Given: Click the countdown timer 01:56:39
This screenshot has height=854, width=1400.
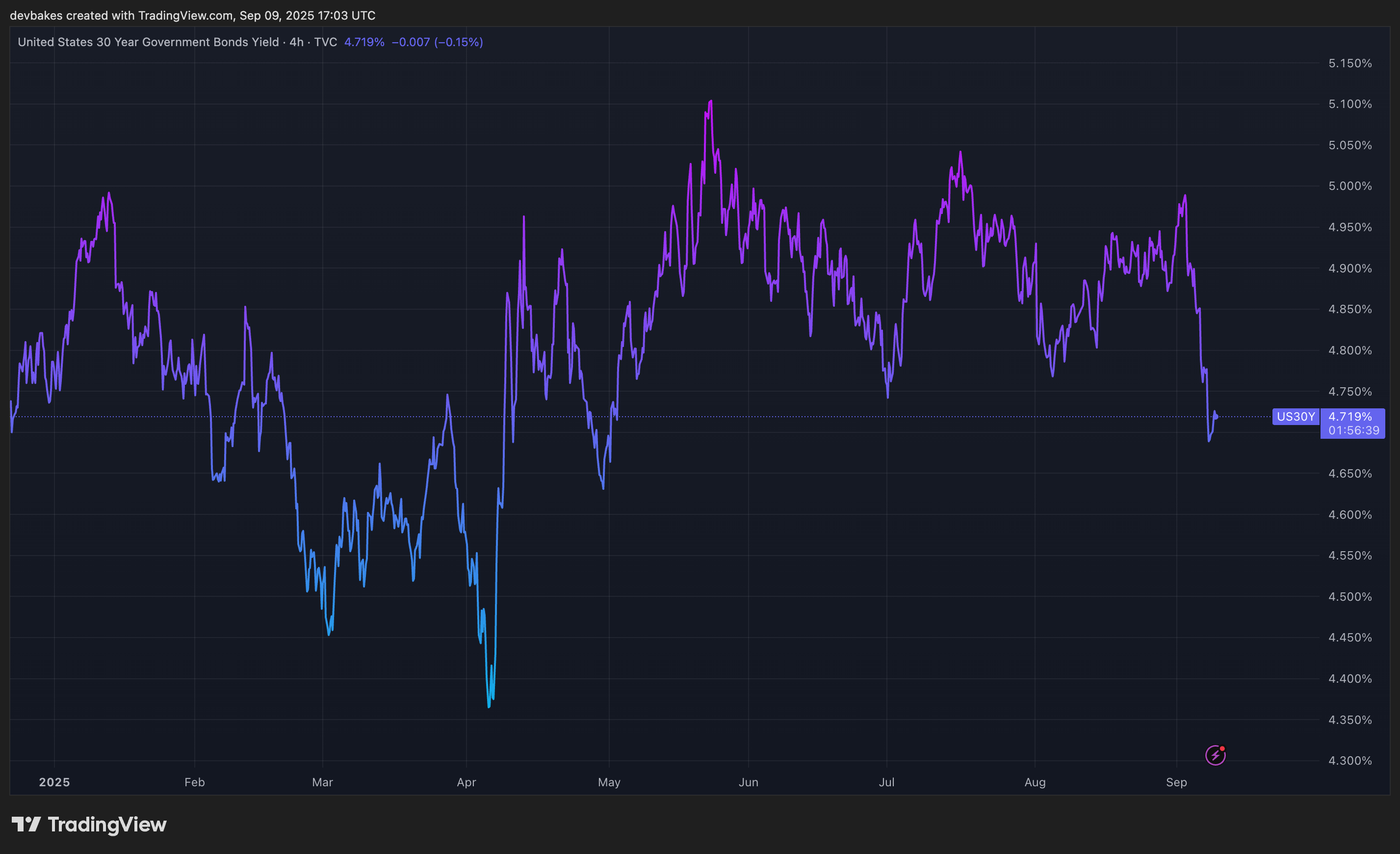Looking at the screenshot, I should pyautogui.click(x=1353, y=430).
